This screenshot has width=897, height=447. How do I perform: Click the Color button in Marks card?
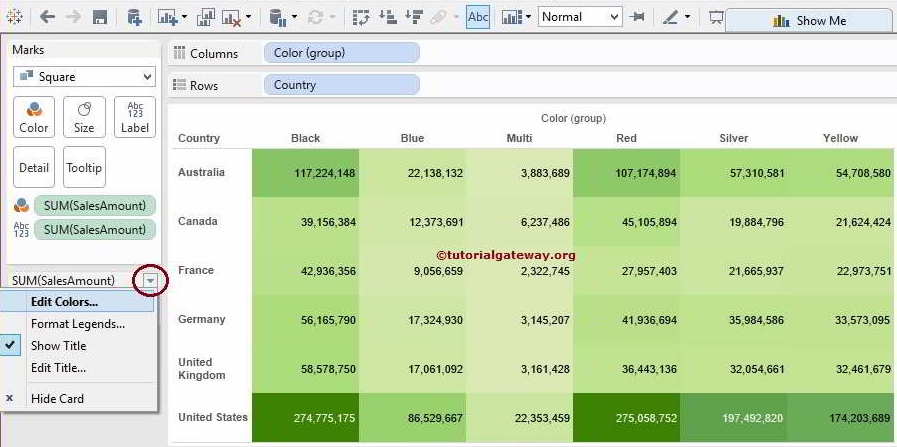pos(33,117)
